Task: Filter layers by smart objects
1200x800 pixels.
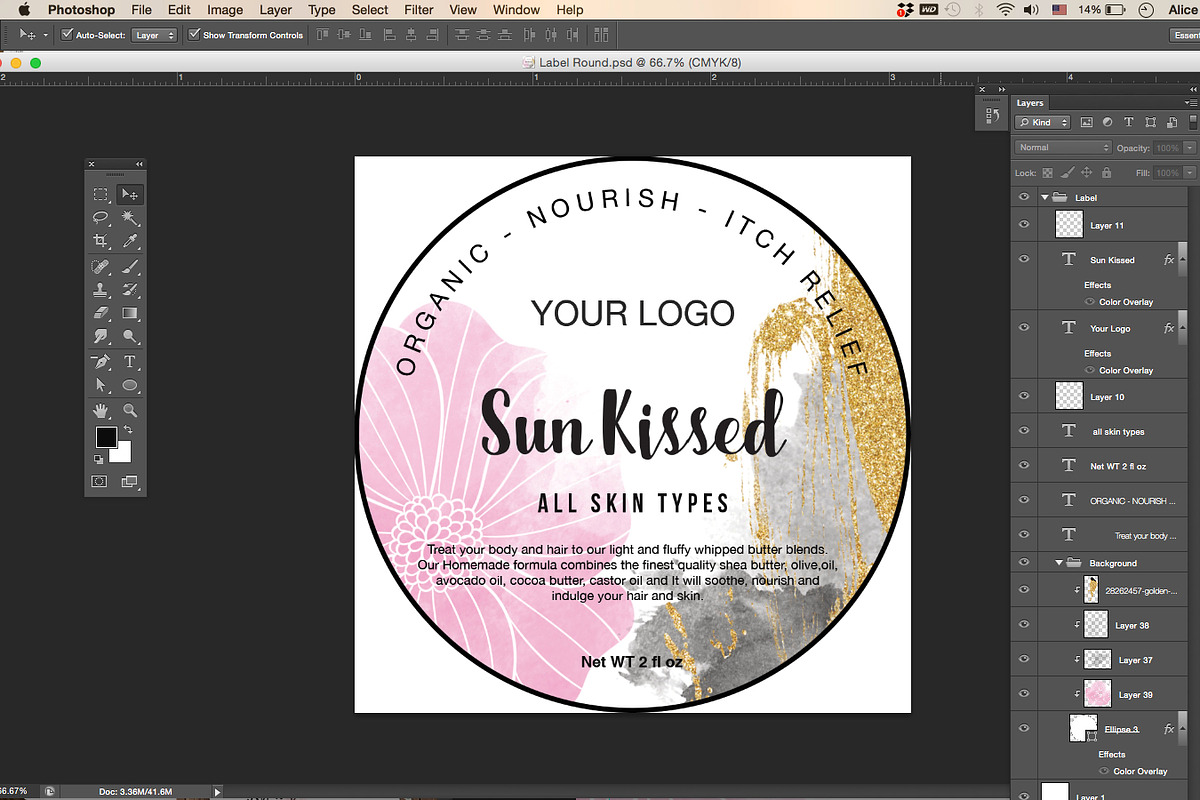Action: (x=1172, y=122)
